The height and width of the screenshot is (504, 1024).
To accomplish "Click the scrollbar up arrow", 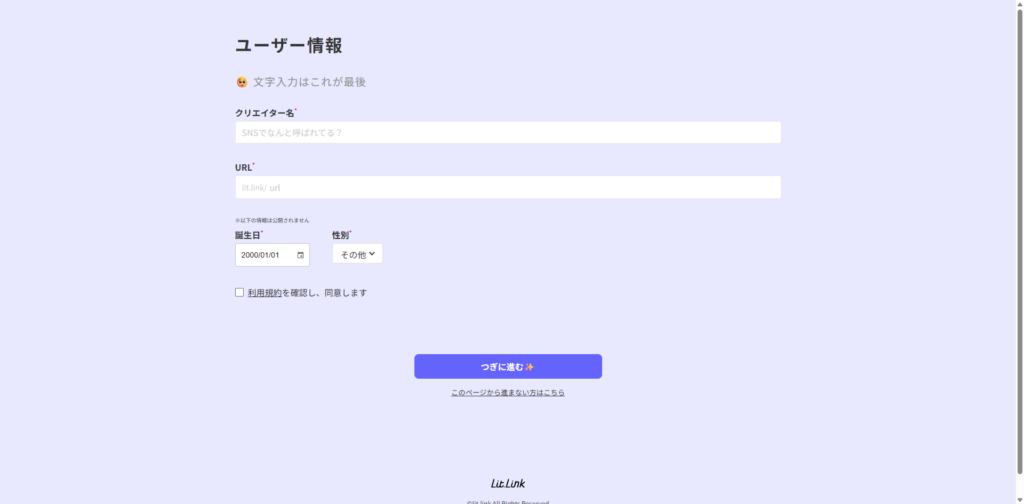I will [x=1018, y=5].
